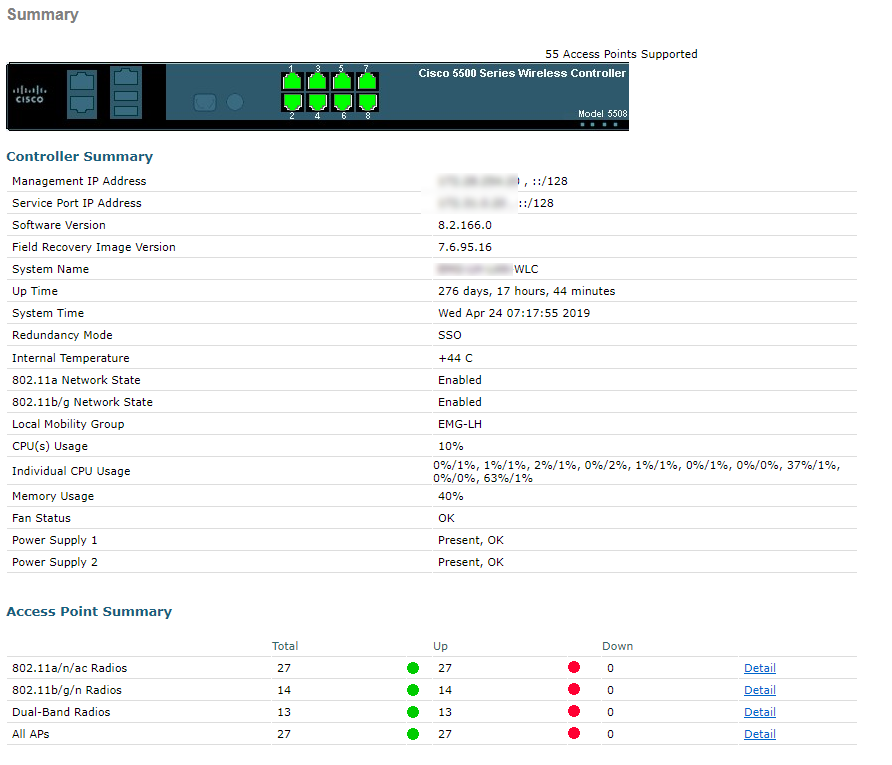Click the Cisco logo on the controller

coord(30,94)
